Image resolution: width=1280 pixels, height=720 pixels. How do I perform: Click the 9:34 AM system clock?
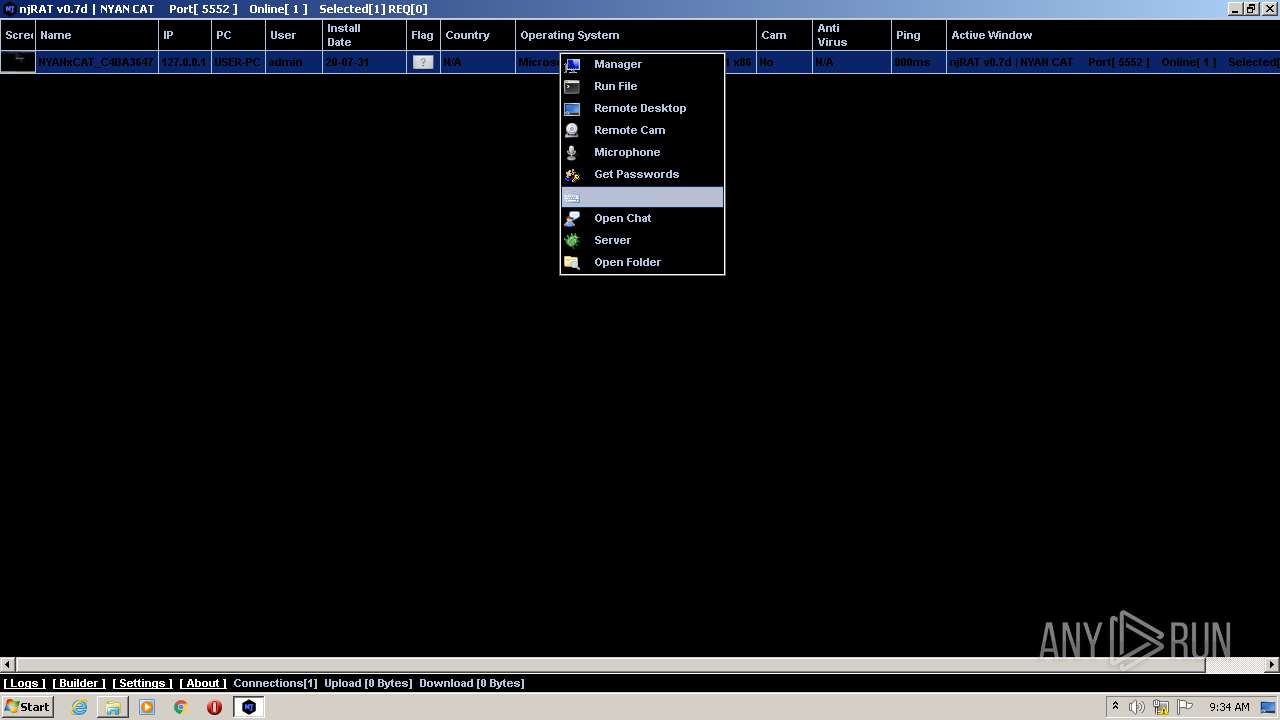tap(1229, 707)
